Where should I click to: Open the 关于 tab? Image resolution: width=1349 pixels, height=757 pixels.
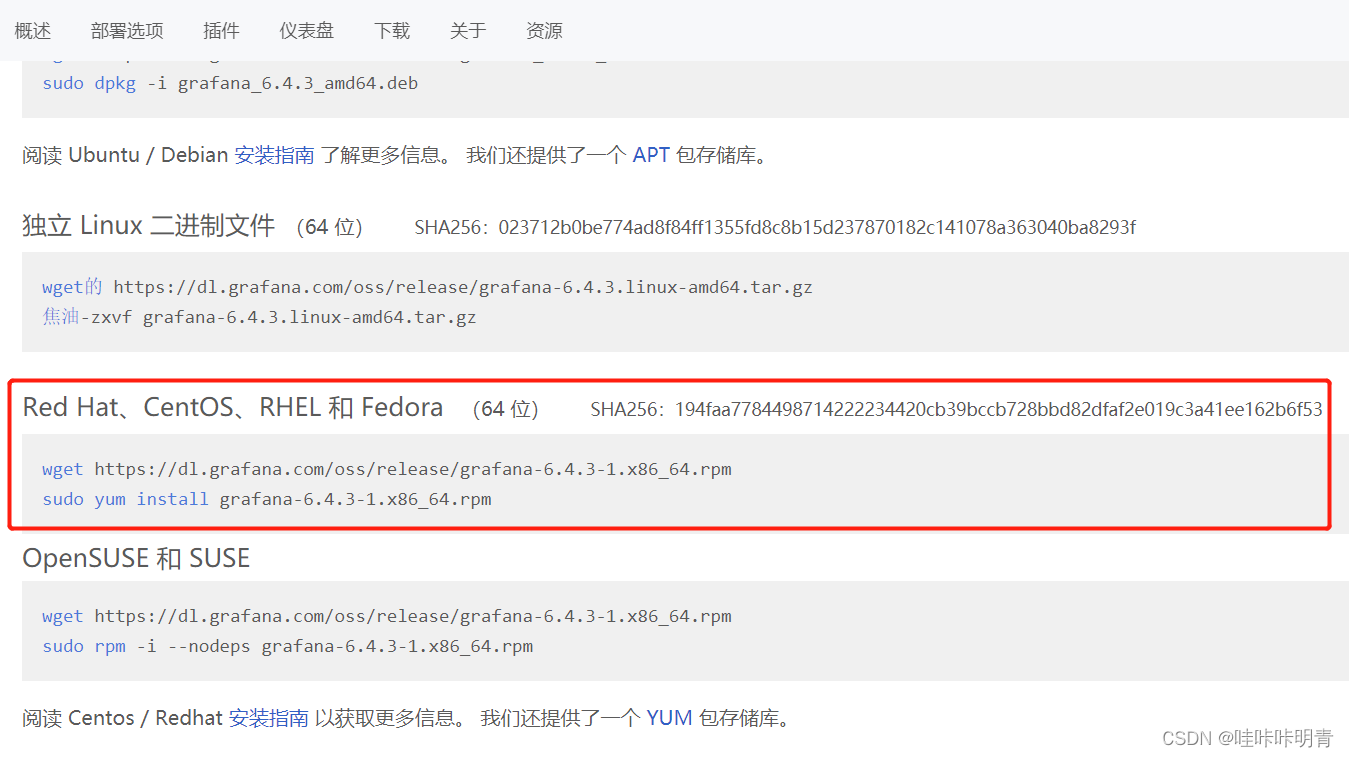(468, 31)
